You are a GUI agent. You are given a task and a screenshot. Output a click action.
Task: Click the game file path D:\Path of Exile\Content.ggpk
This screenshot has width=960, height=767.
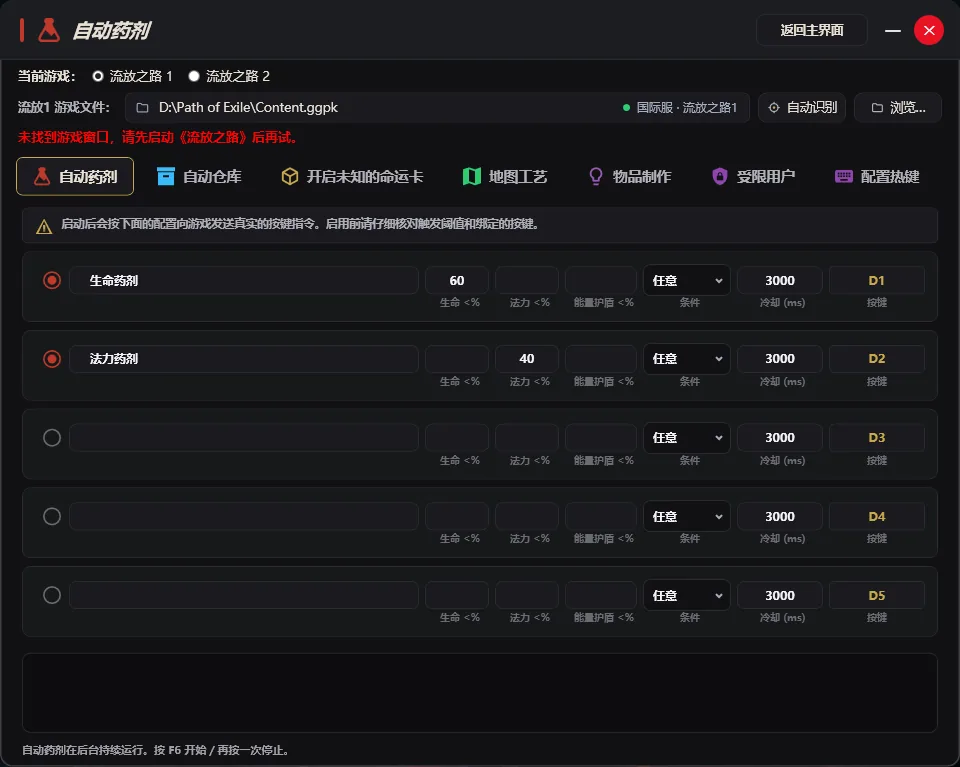(x=248, y=108)
